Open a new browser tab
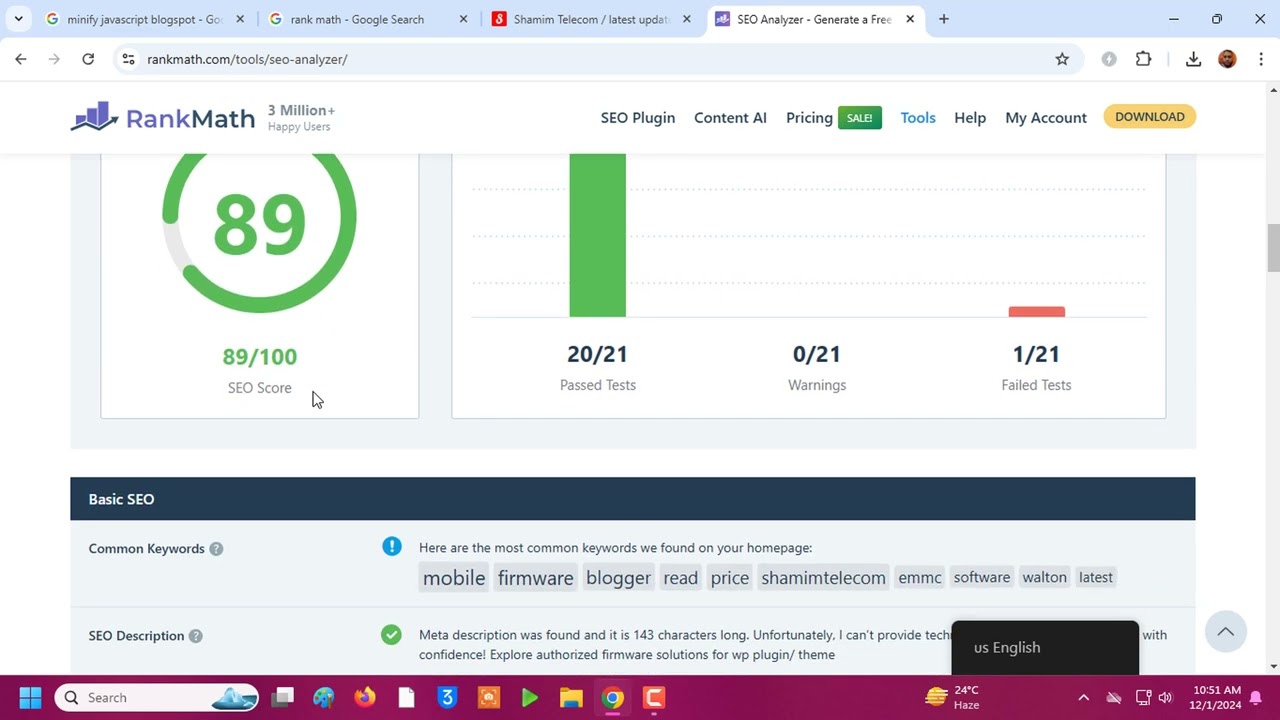The image size is (1280, 720). [x=943, y=19]
